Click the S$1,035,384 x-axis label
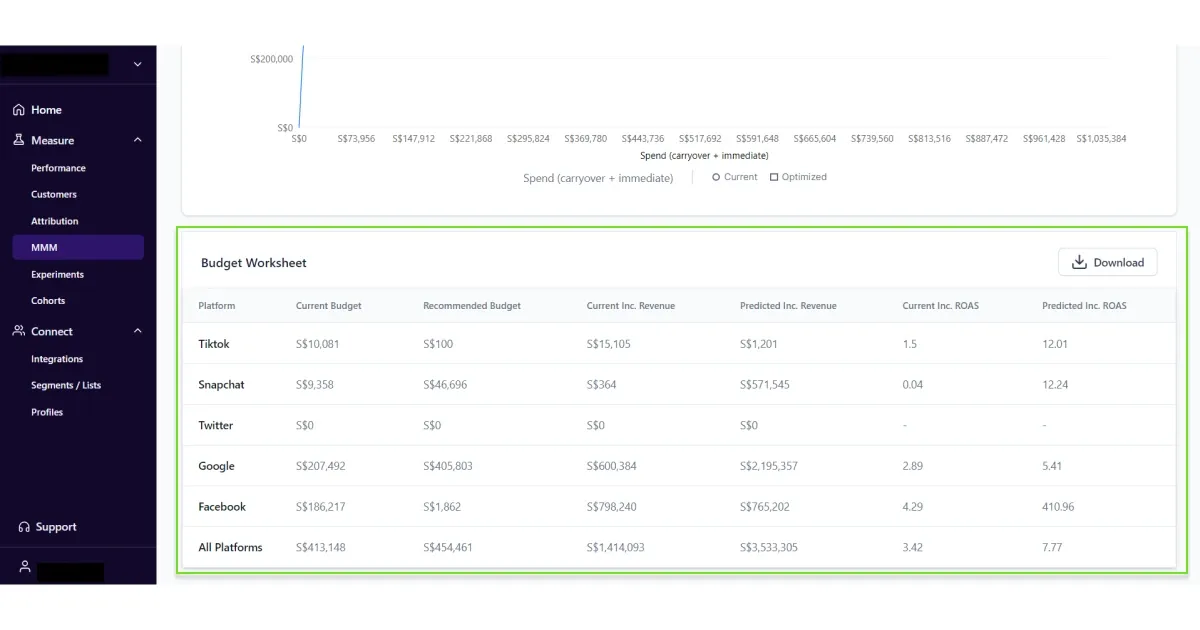Image resolution: width=1200 pixels, height=630 pixels. tap(1101, 139)
